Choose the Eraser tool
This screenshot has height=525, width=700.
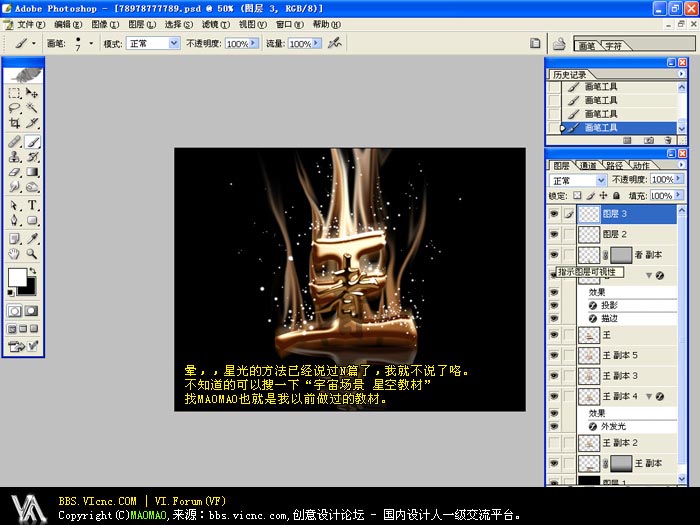(x=14, y=172)
